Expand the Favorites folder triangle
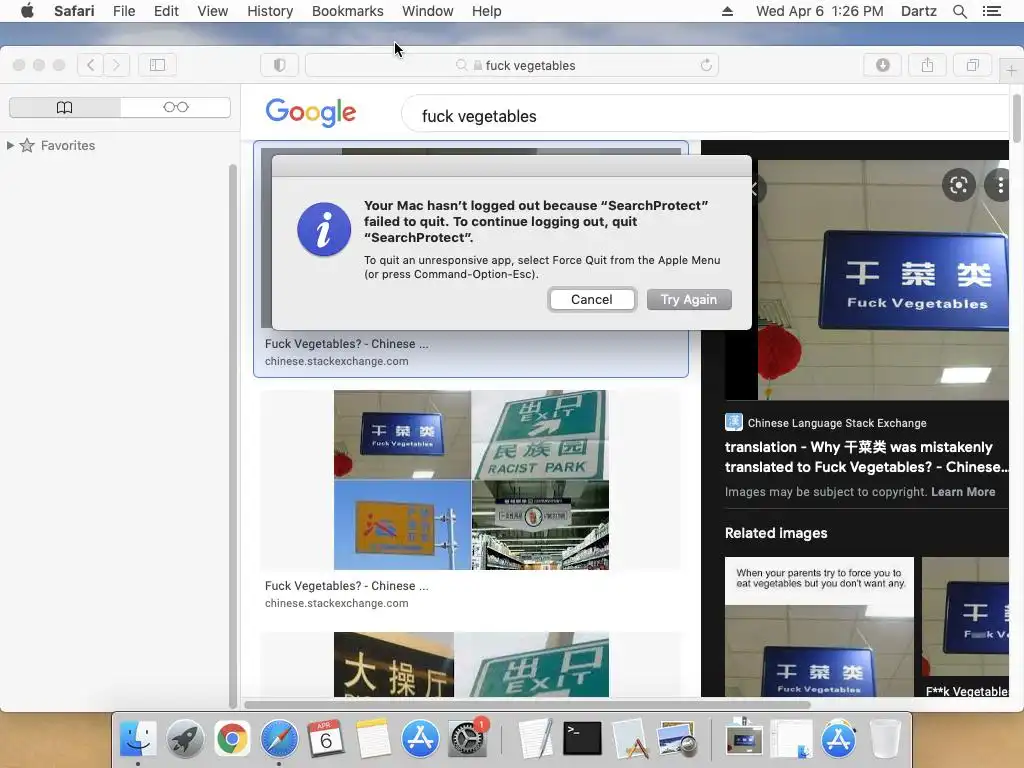The width and height of the screenshot is (1024, 768). pos(10,145)
